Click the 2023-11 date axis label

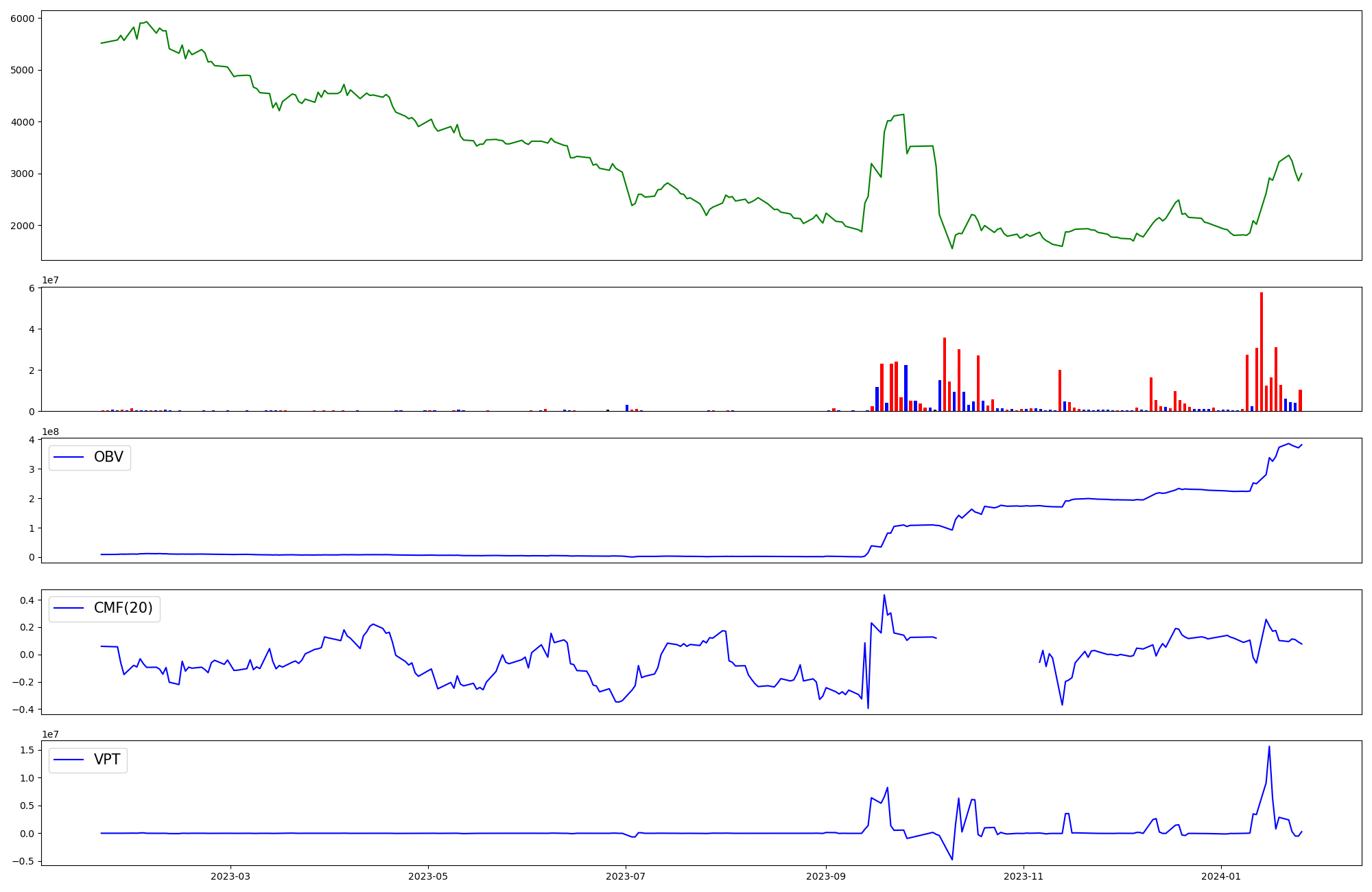pos(1024,876)
